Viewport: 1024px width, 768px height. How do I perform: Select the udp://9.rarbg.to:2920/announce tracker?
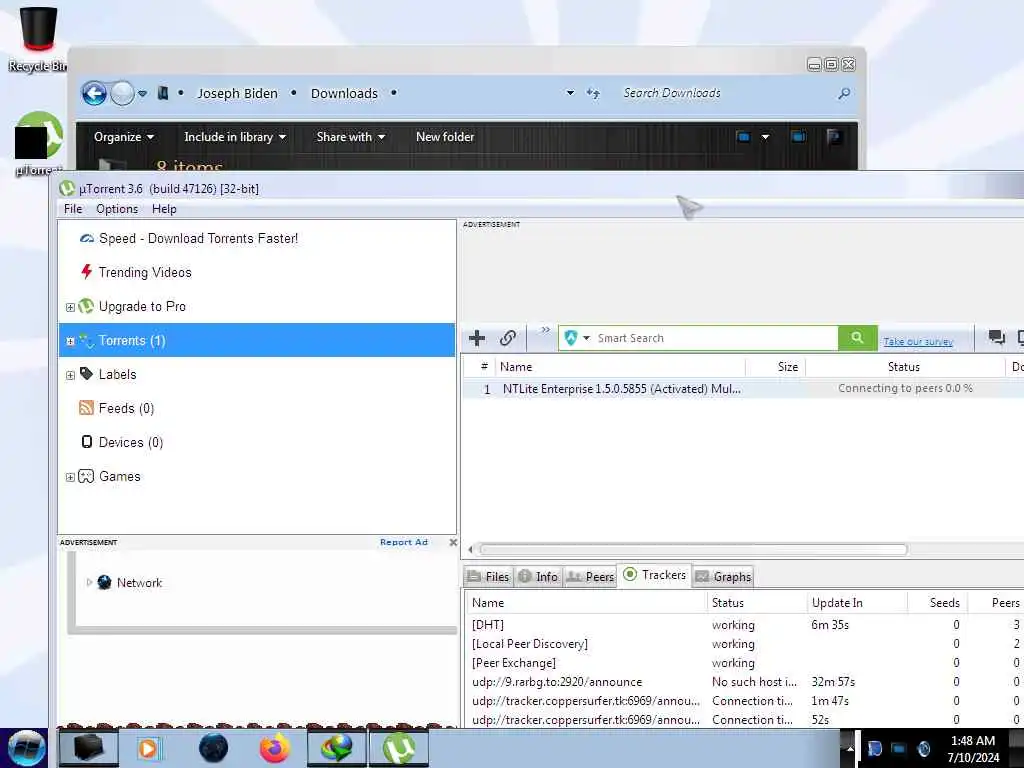pos(744,682)
